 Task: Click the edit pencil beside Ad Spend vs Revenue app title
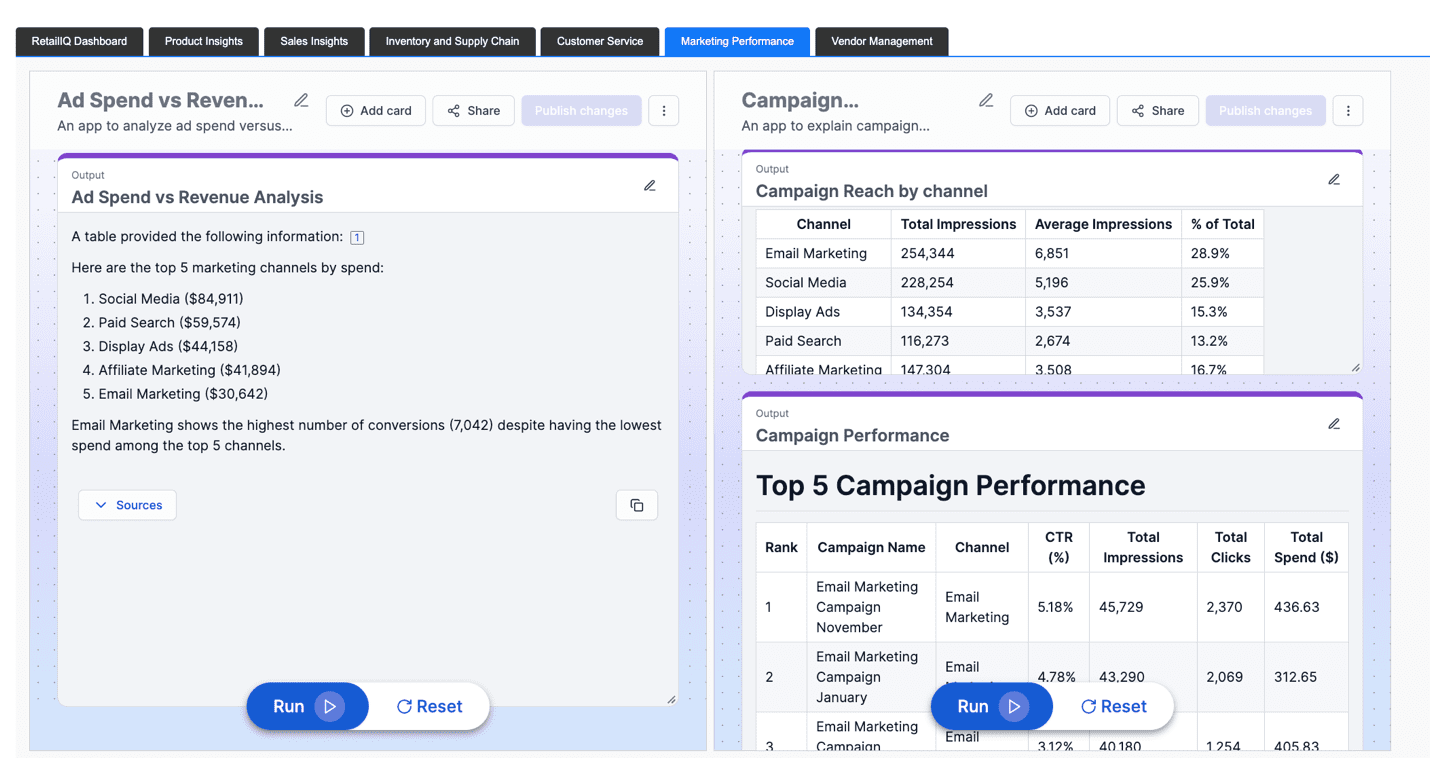(301, 100)
